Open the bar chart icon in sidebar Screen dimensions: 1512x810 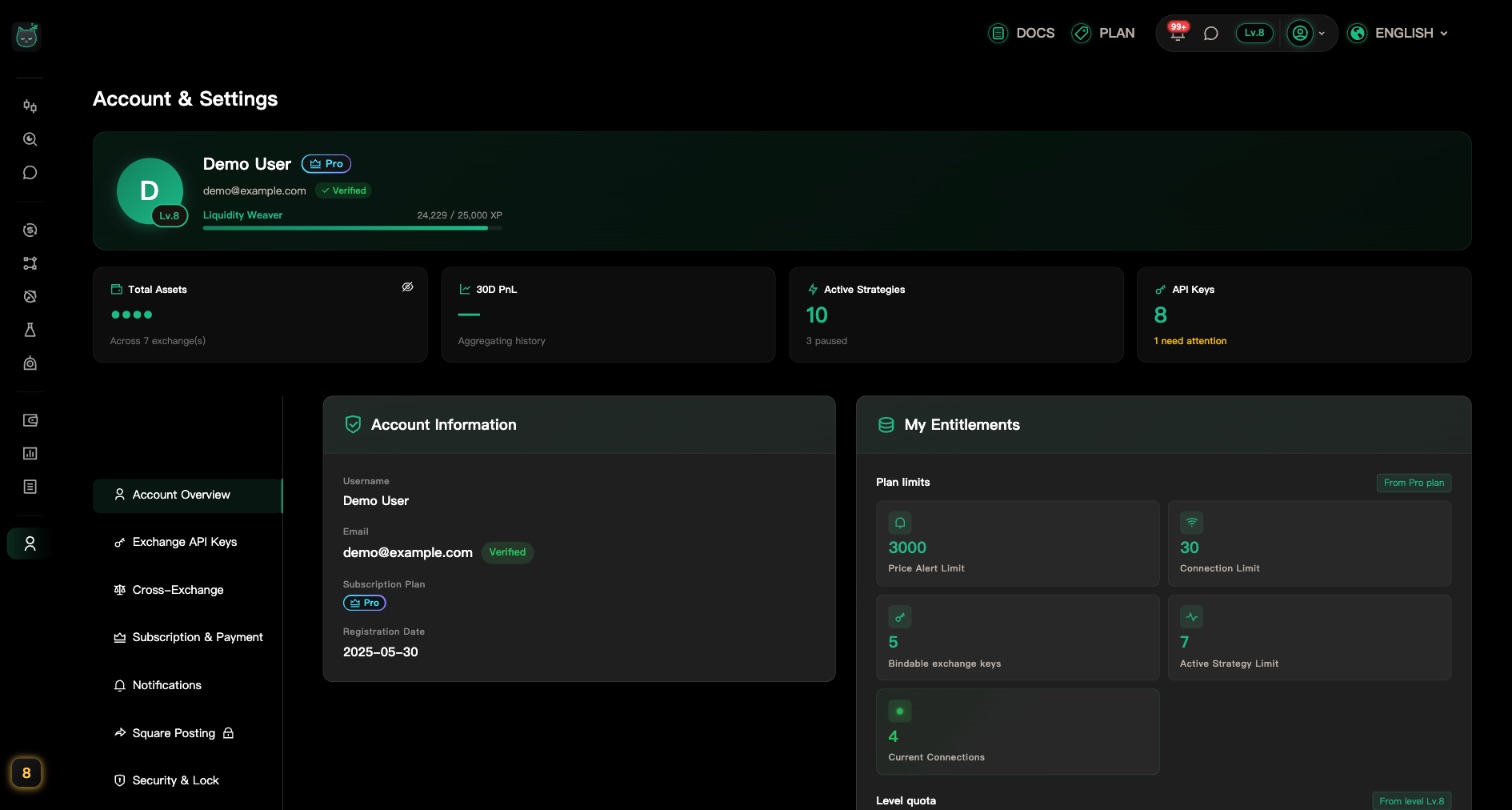[30, 454]
